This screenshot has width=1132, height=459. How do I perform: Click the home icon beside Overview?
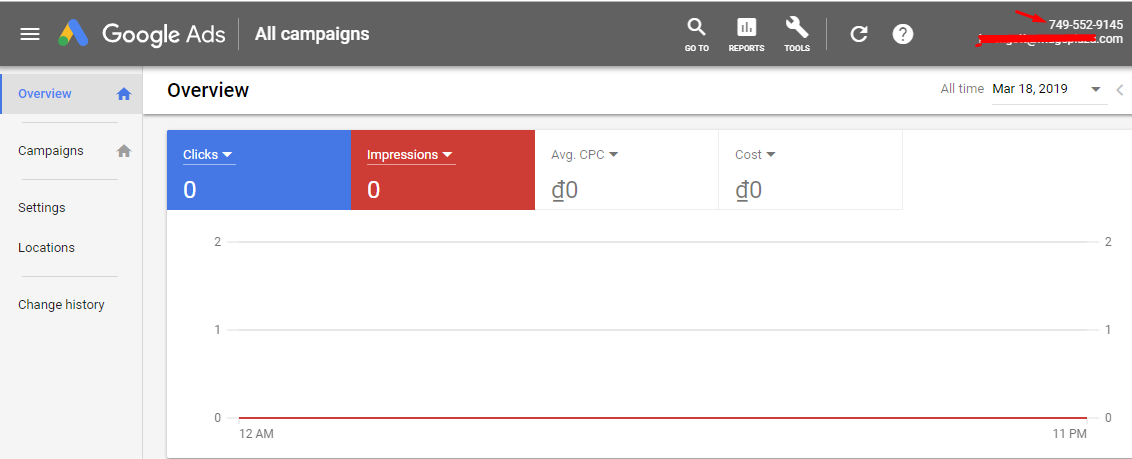124,94
